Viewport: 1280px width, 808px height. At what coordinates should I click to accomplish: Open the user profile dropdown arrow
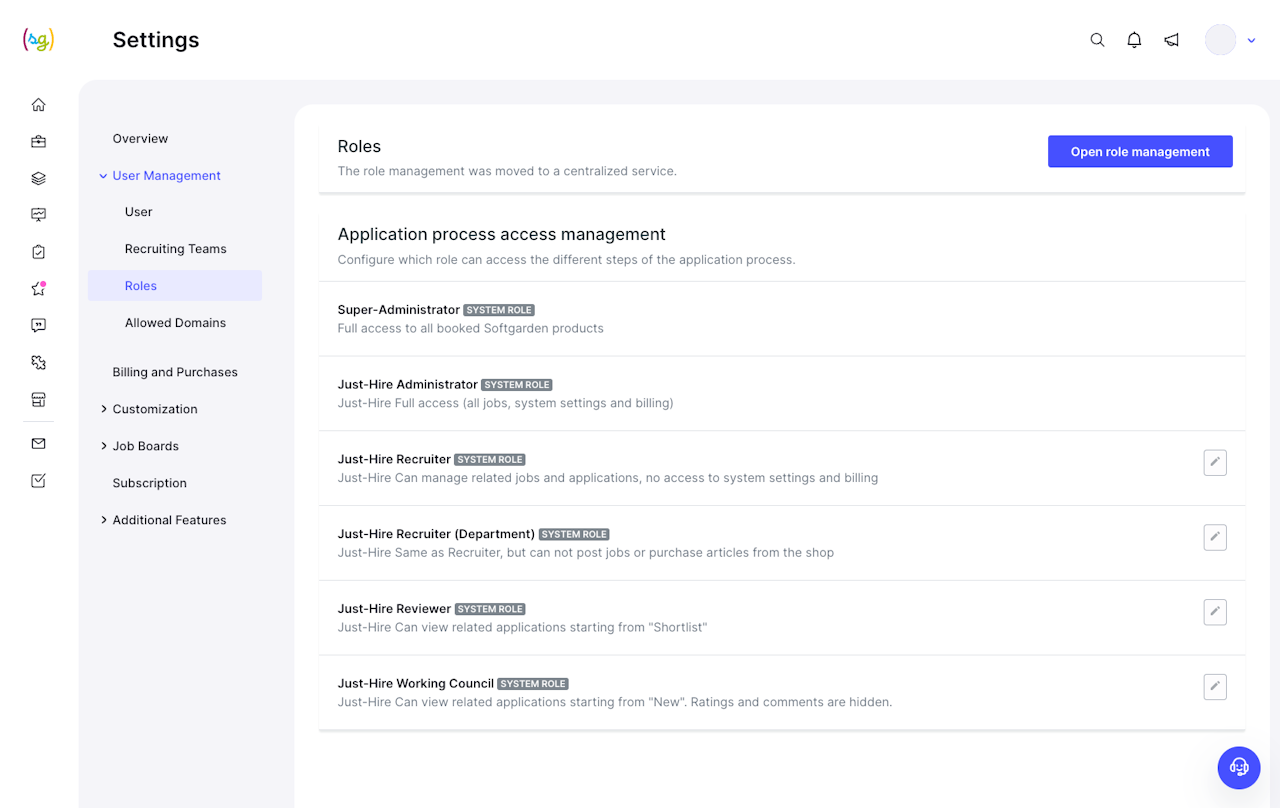1251,40
